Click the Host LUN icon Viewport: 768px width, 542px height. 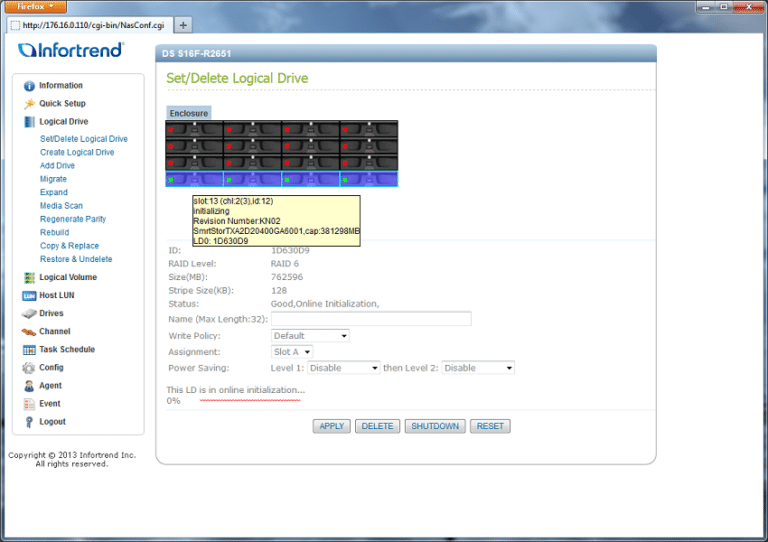point(29,296)
